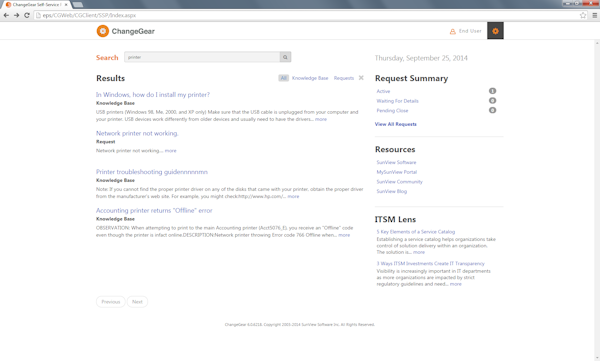Screen dimensions: 600x361
Task: Open the Chrome menu icon
Action: coord(595,15)
